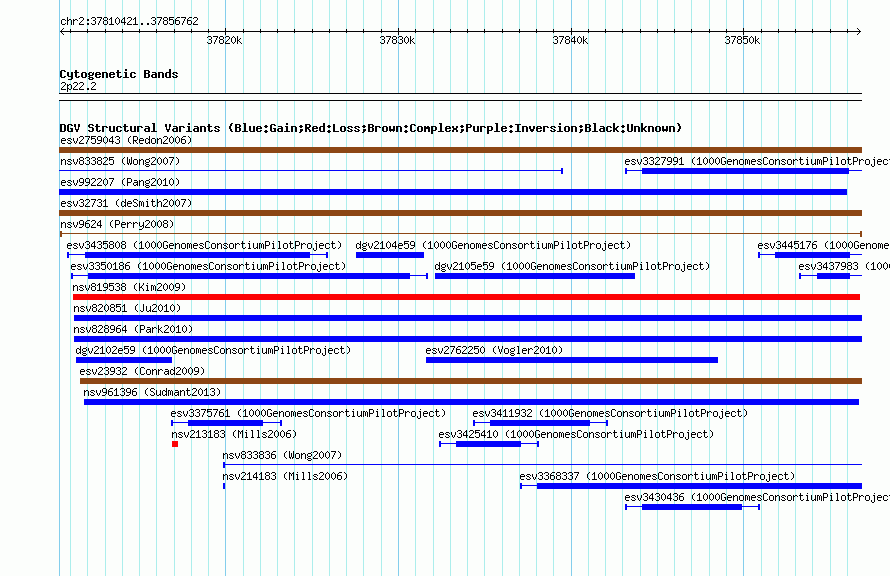Click the esv3368337 variant label
This screenshot has height=576, width=890.
point(657,476)
